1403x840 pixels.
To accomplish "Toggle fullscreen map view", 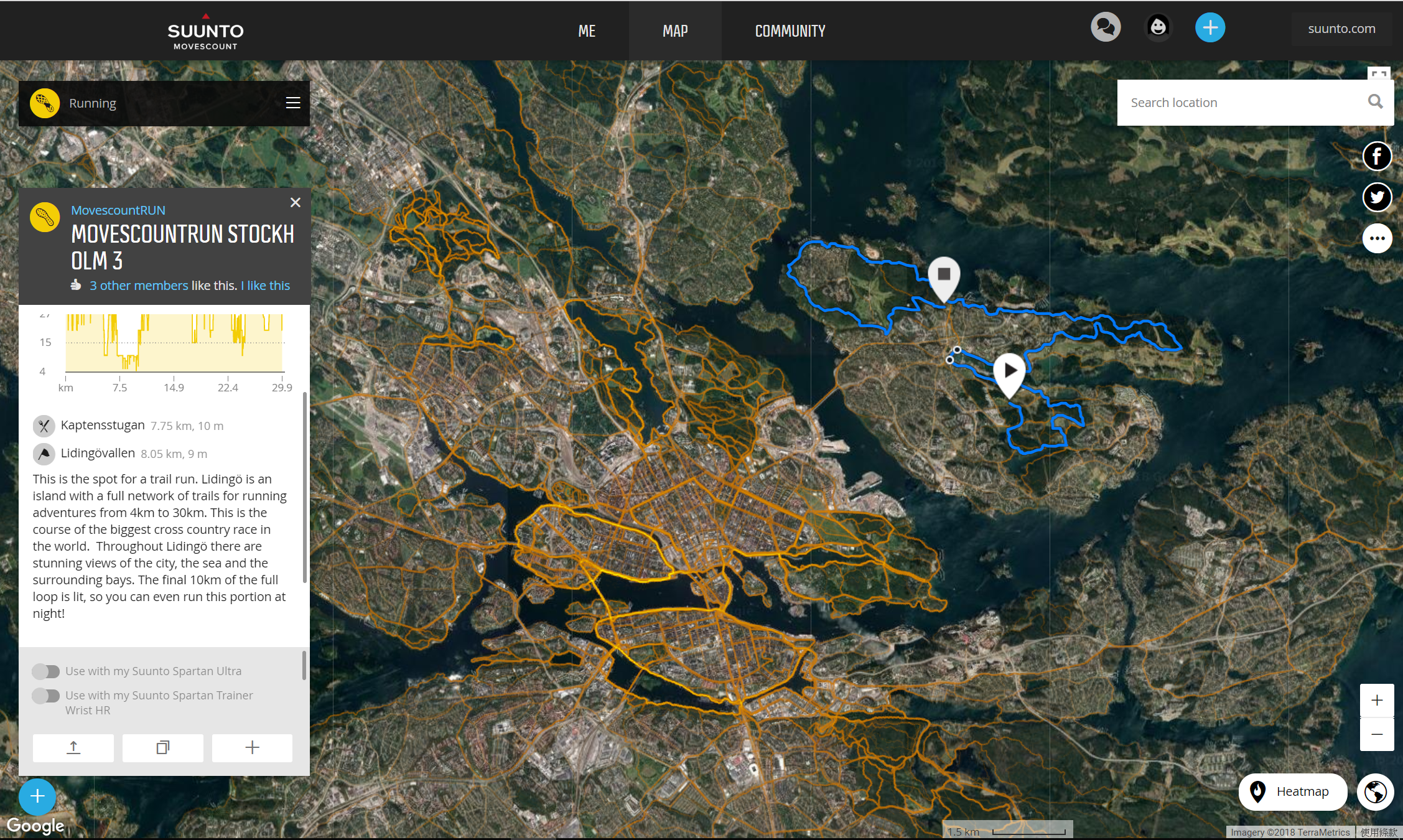I will (x=1379, y=73).
